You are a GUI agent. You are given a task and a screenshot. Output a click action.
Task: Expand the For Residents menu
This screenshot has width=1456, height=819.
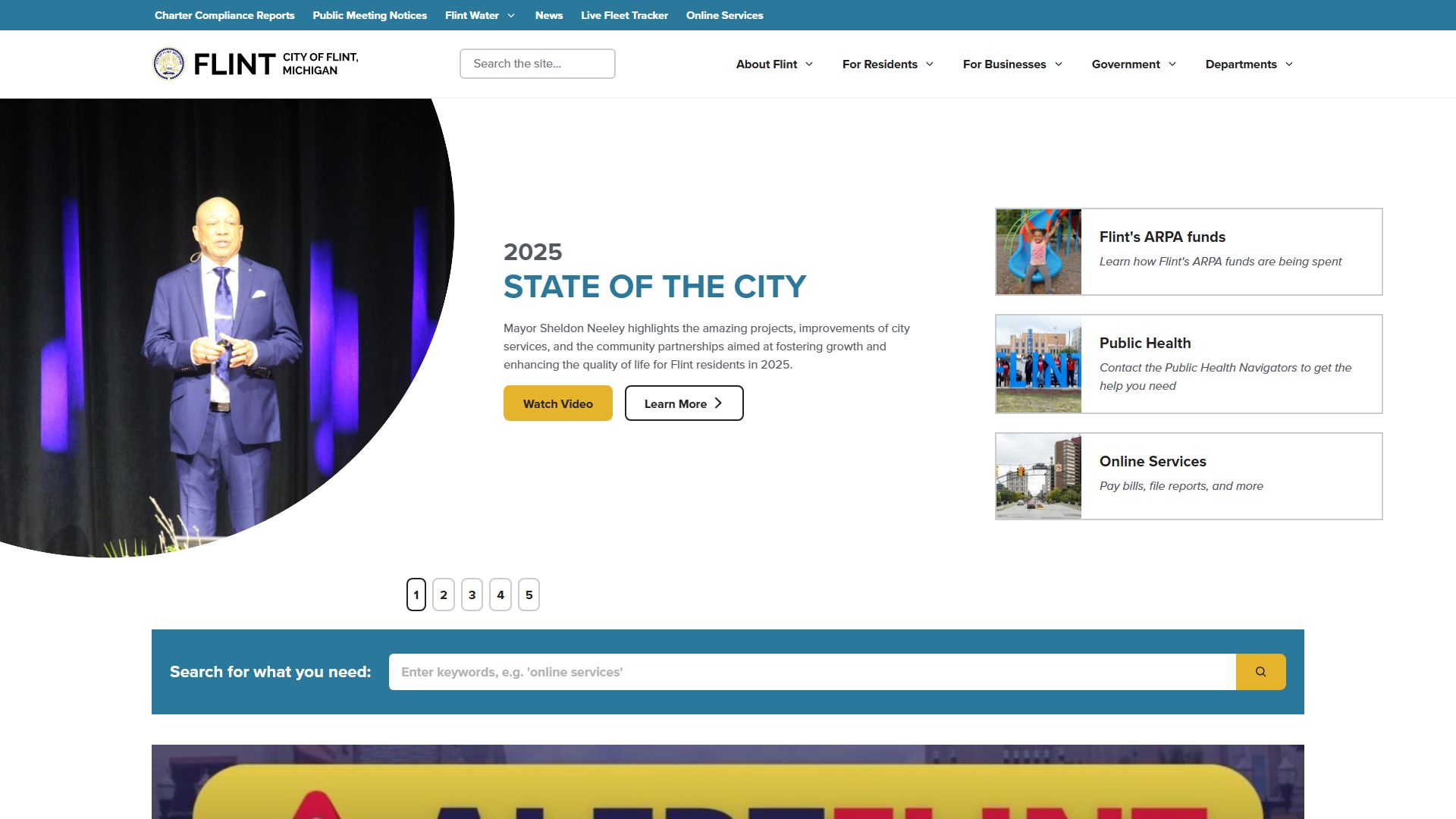tap(887, 64)
